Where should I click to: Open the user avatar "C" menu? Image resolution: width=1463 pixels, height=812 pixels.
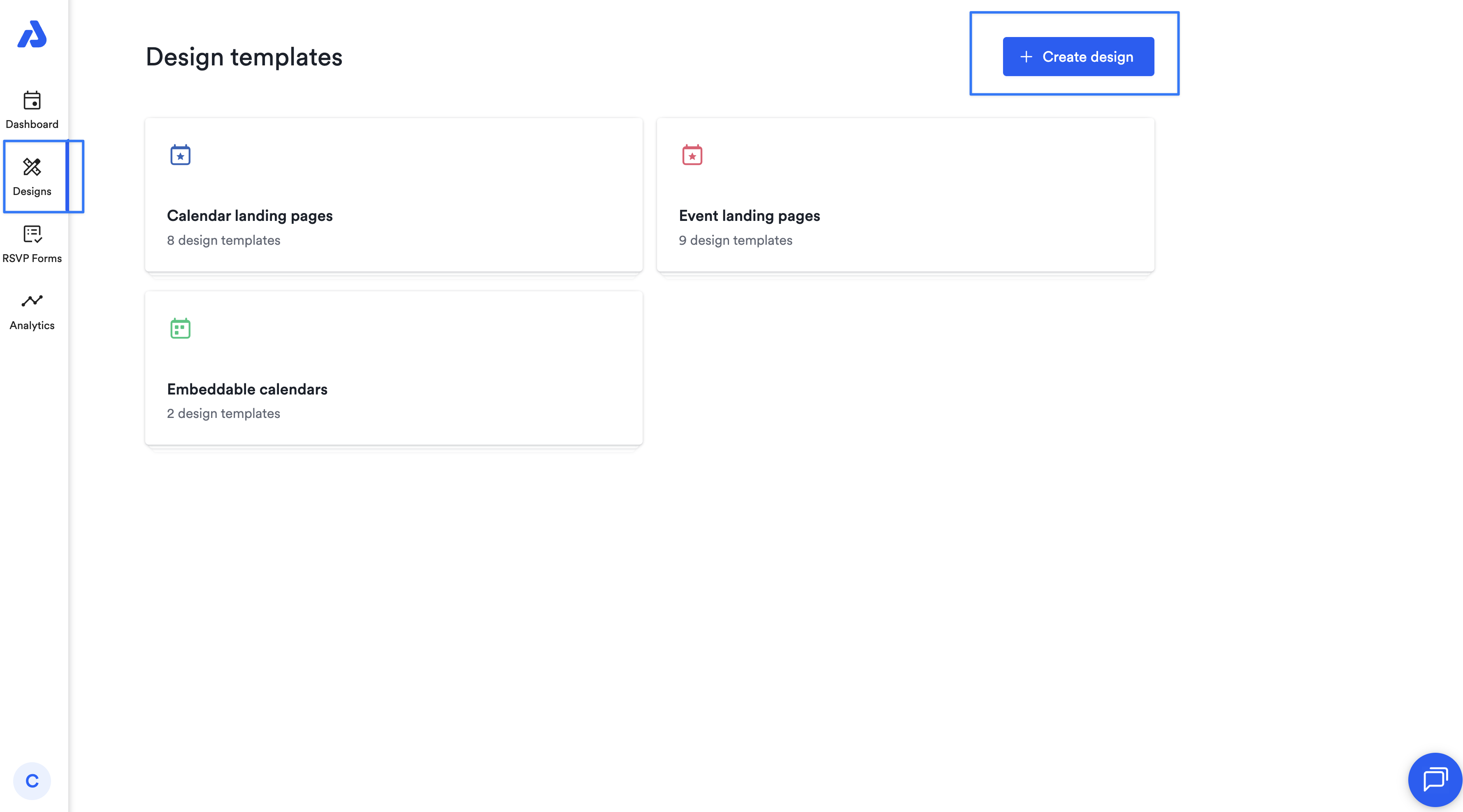click(x=32, y=781)
